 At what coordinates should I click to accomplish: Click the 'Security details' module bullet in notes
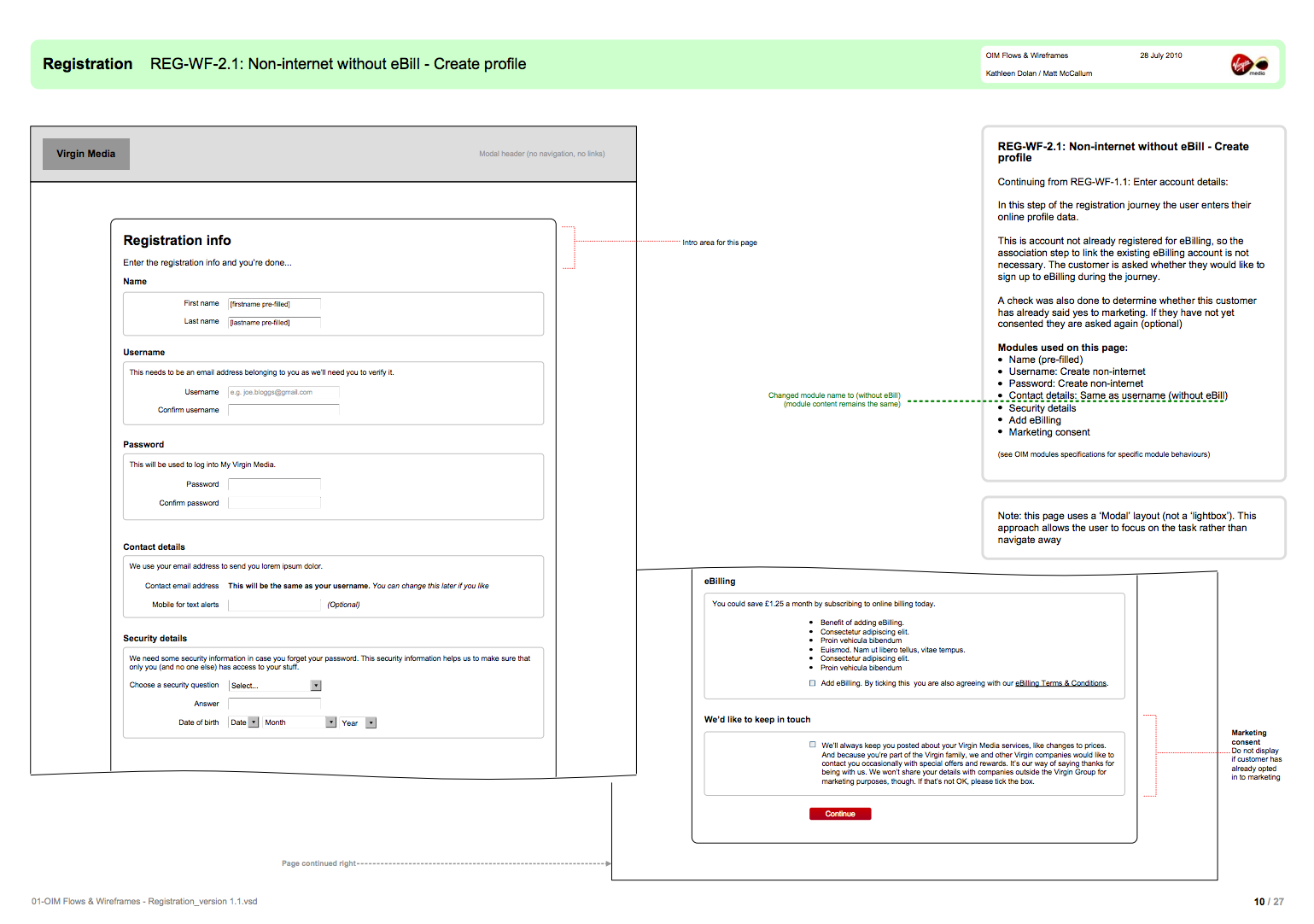pos(1042,408)
